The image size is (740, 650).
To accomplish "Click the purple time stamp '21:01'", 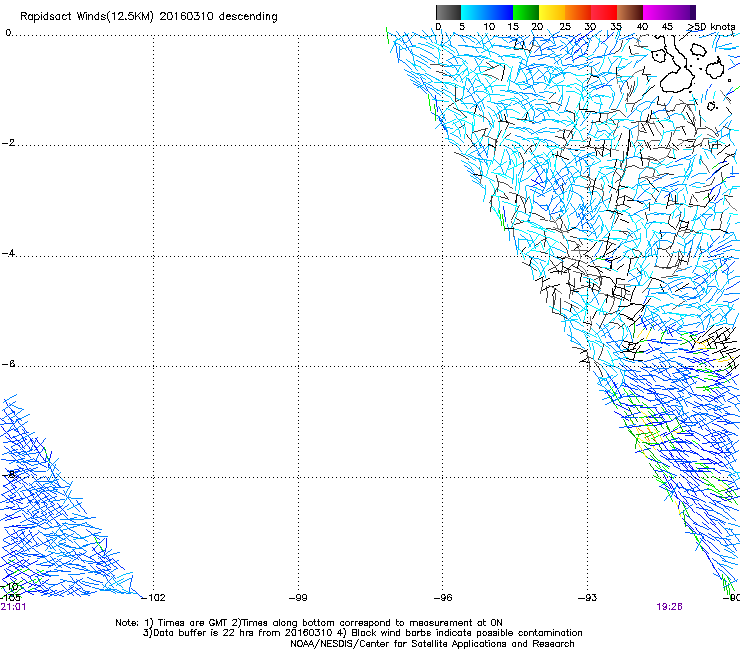I will click(13, 607).
